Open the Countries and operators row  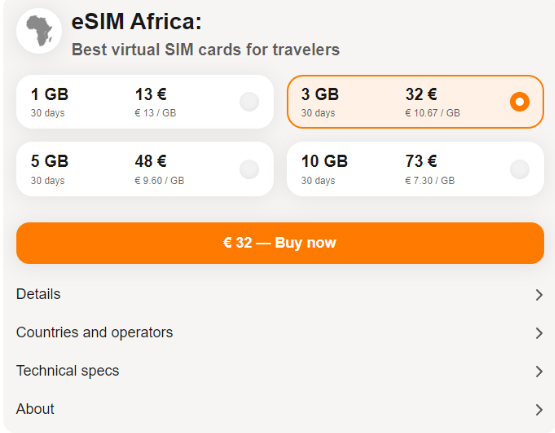click(x=280, y=332)
